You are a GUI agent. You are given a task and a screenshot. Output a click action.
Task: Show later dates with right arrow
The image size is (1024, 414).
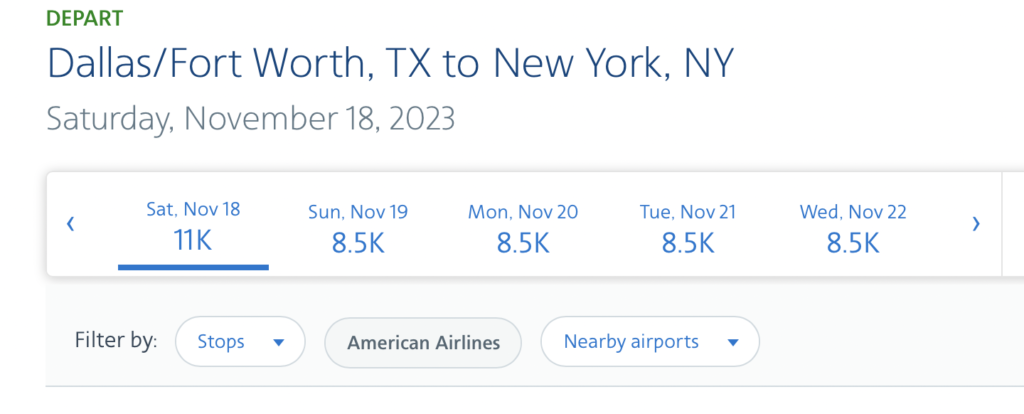click(x=976, y=225)
